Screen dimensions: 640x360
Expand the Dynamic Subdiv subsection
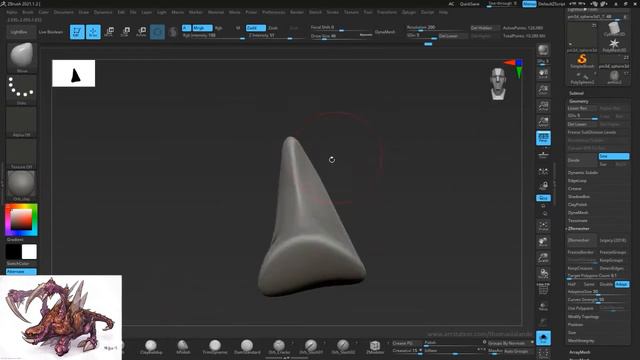(583, 173)
